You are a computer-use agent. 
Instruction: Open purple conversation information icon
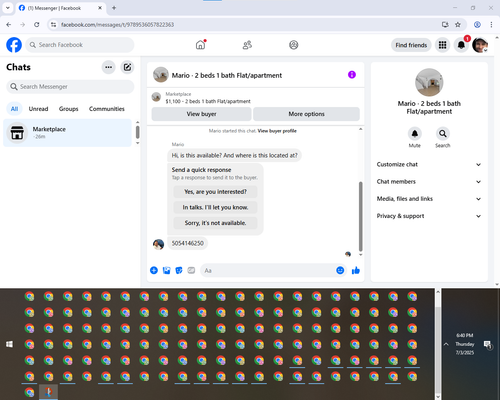pos(352,75)
